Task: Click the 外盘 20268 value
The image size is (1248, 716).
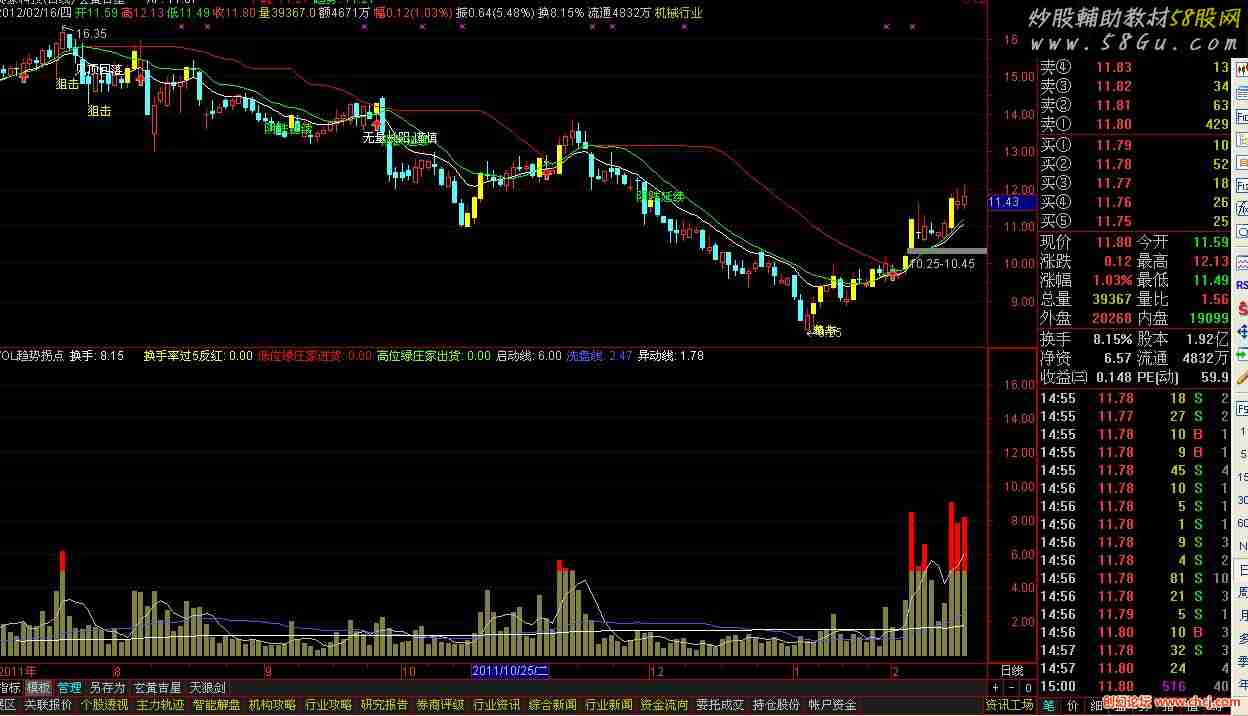Action: tap(1112, 317)
